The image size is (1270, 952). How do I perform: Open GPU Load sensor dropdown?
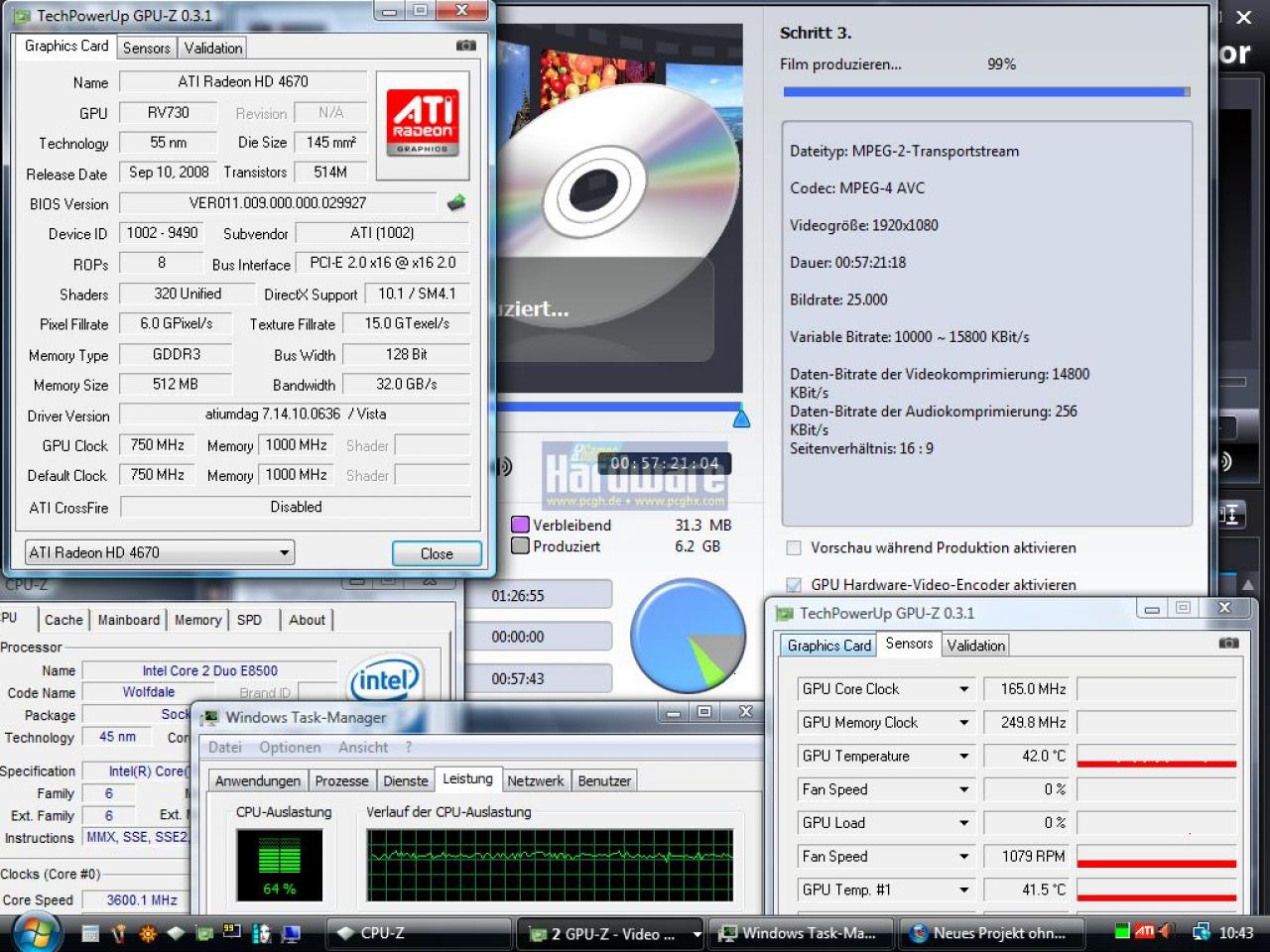963,823
